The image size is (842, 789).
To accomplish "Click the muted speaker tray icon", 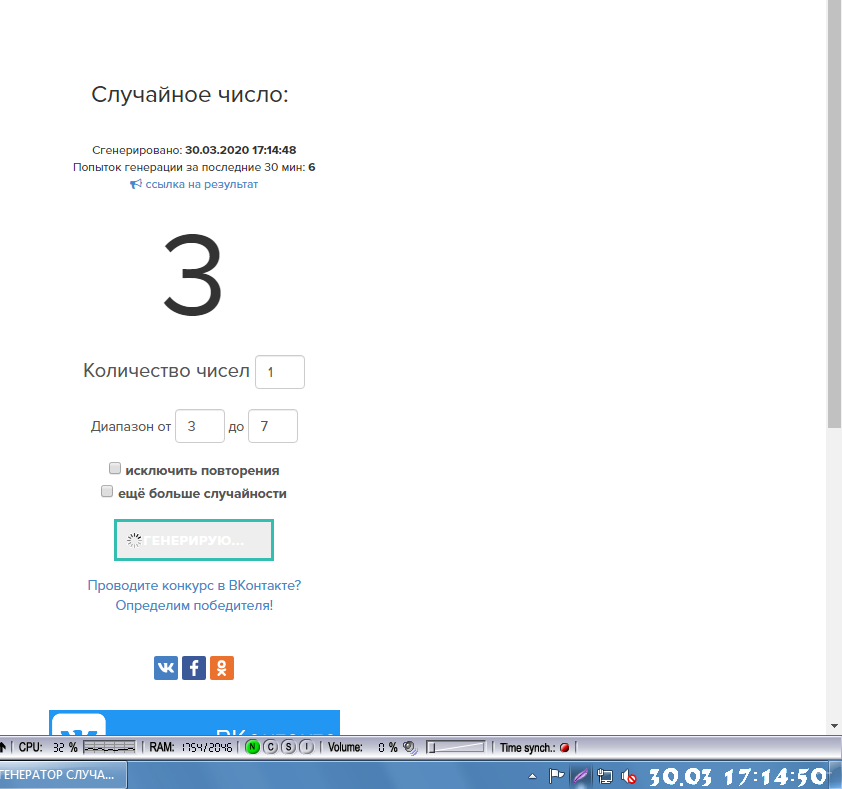I will tap(629, 776).
